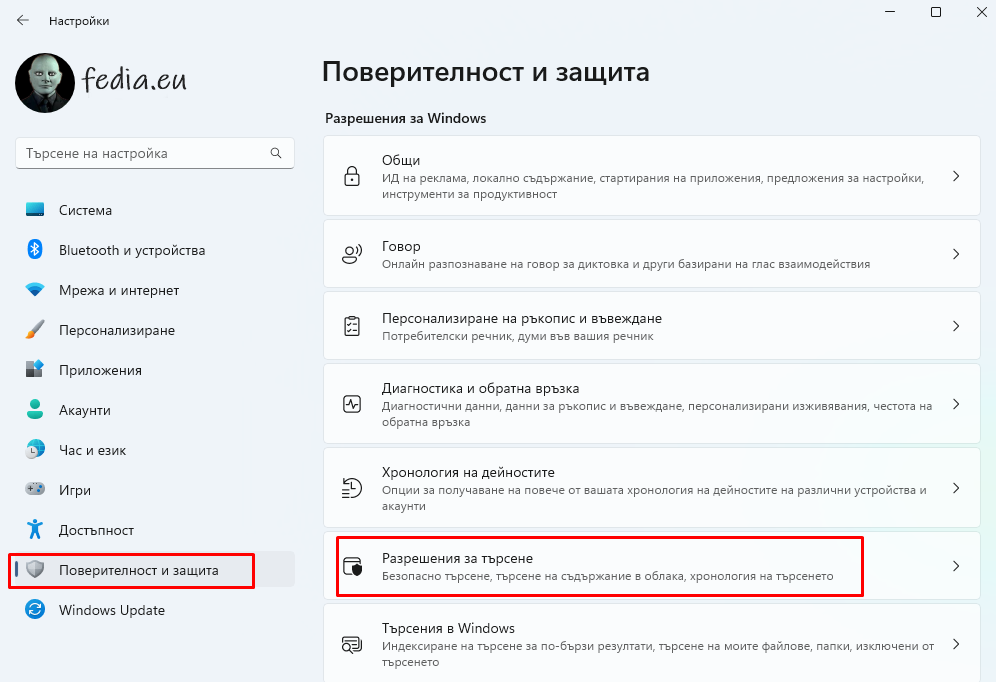Select Час и език
996x682 pixels.
(x=154, y=450)
